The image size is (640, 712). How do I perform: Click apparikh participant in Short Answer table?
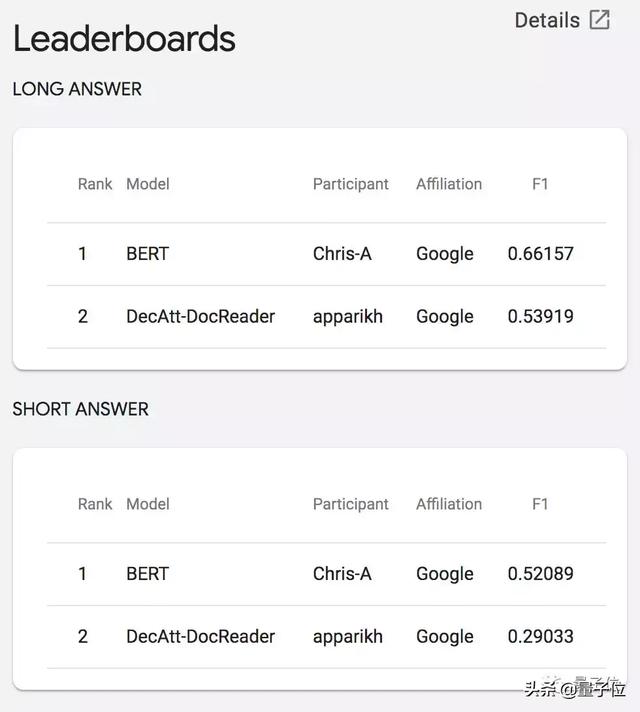pos(348,637)
